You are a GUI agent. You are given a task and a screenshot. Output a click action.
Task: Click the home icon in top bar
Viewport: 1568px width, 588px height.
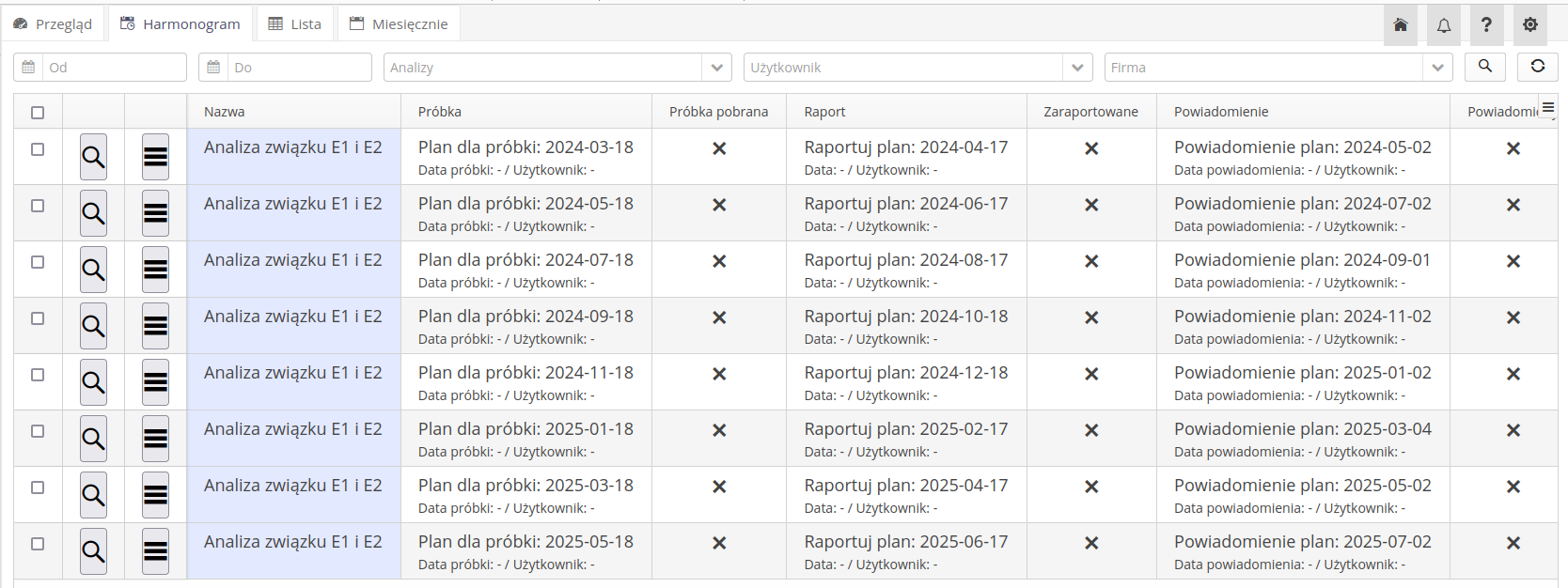point(1400,25)
